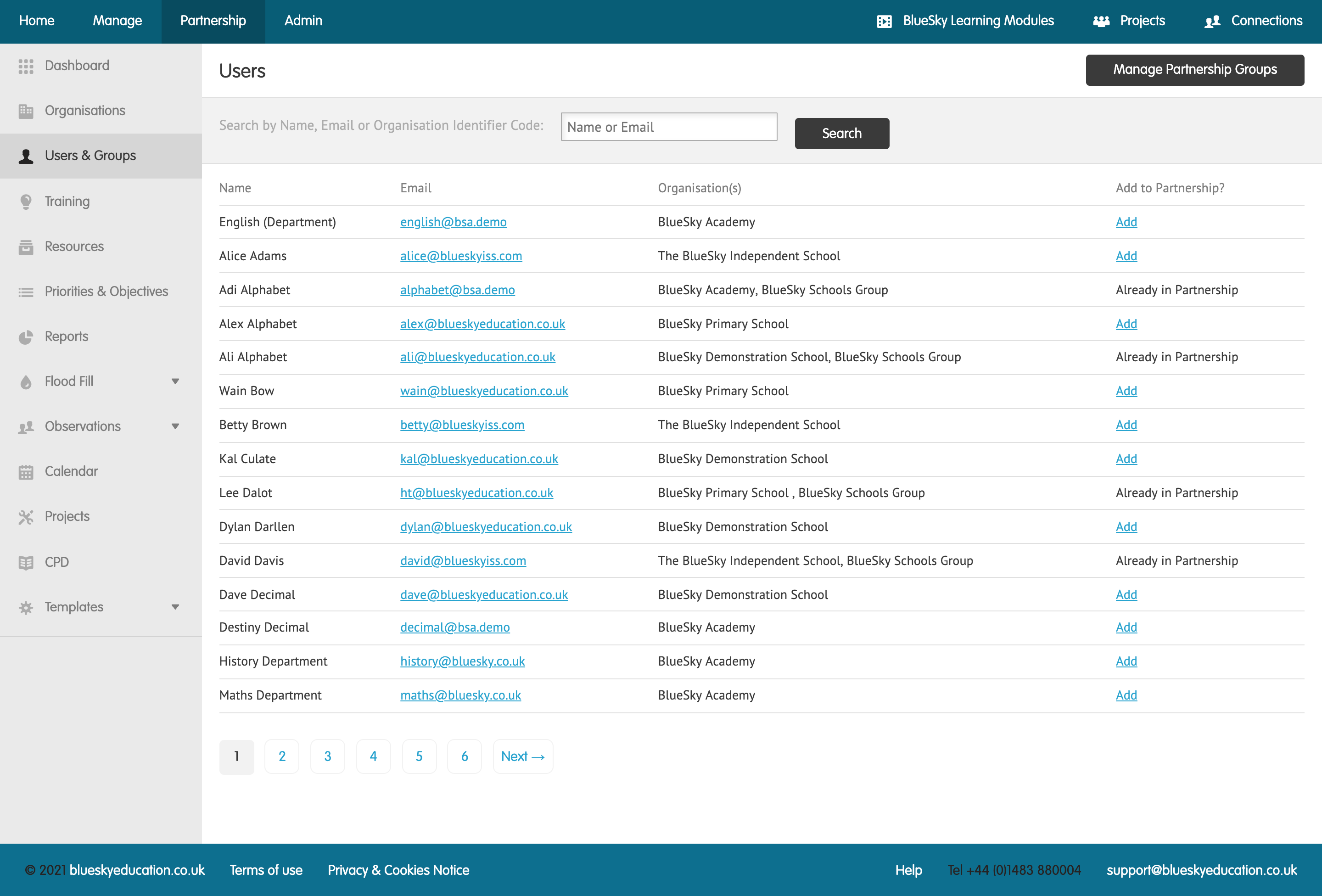This screenshot has width=1322, height=896.
Task: Click the Connections people icon
Action: tap(1212, 22)
